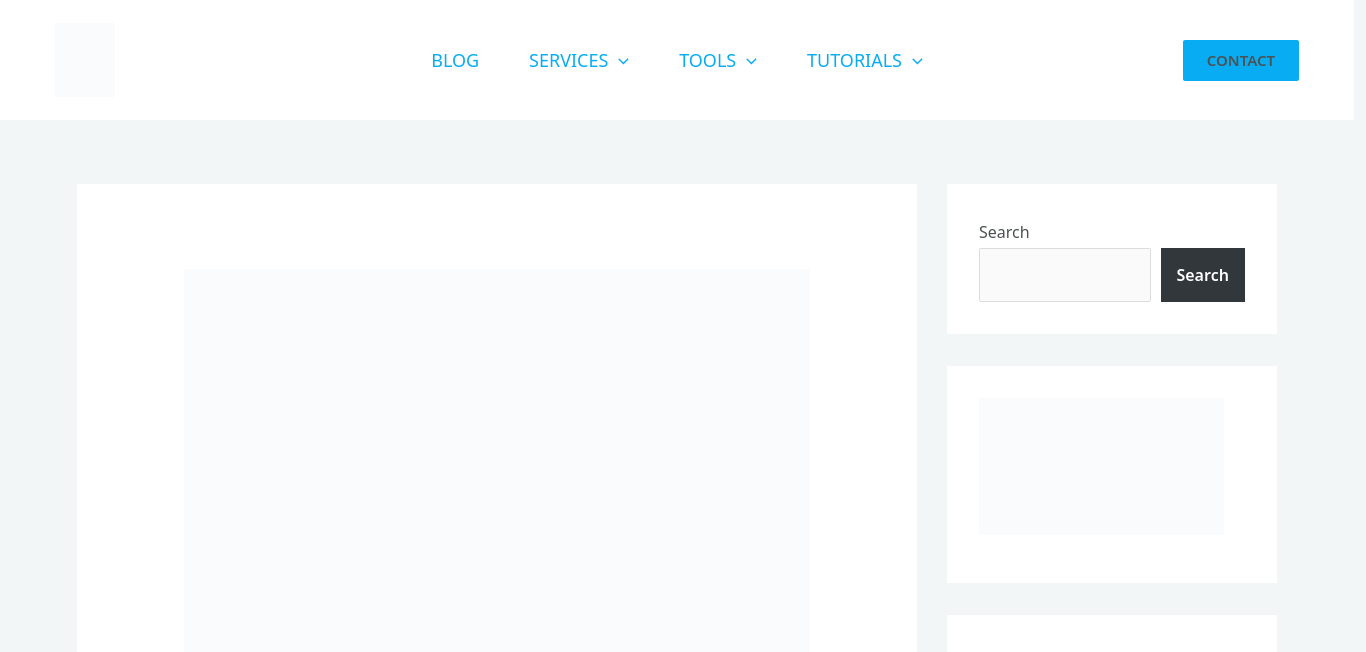Click the dark Search button
This screenshot has height=652, width=1366.
[1202, 275]
